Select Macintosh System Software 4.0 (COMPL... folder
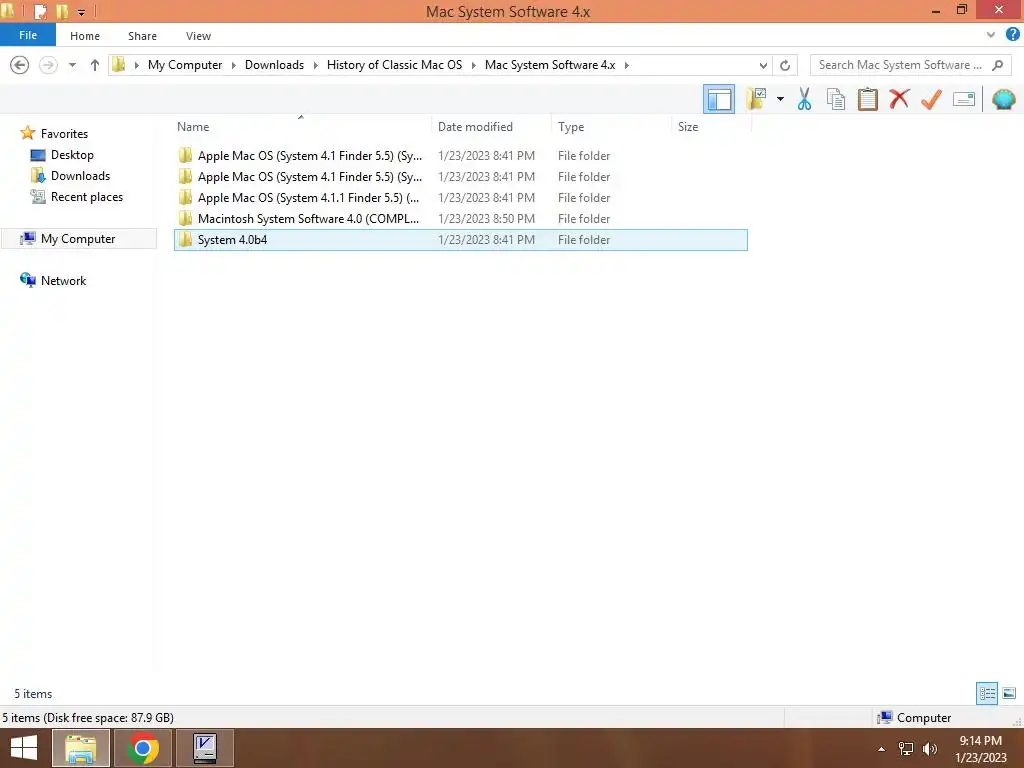 point(460,219)
